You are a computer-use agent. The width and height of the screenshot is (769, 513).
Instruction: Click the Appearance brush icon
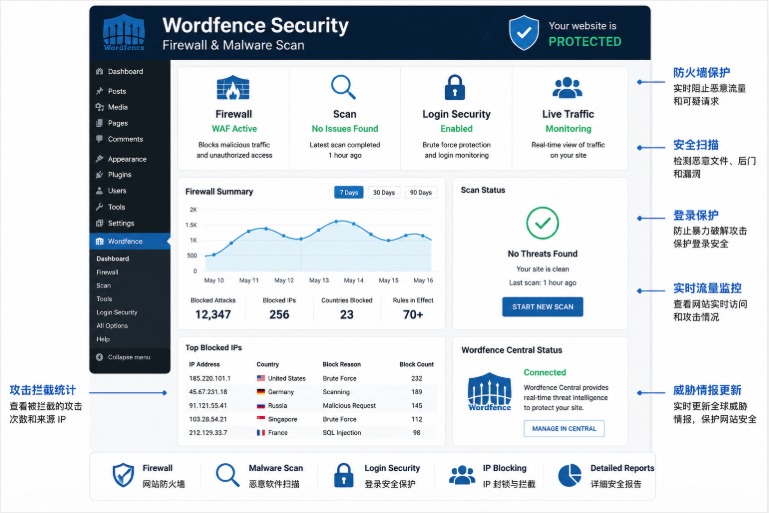pyautogui.click(x=100, y=159)
